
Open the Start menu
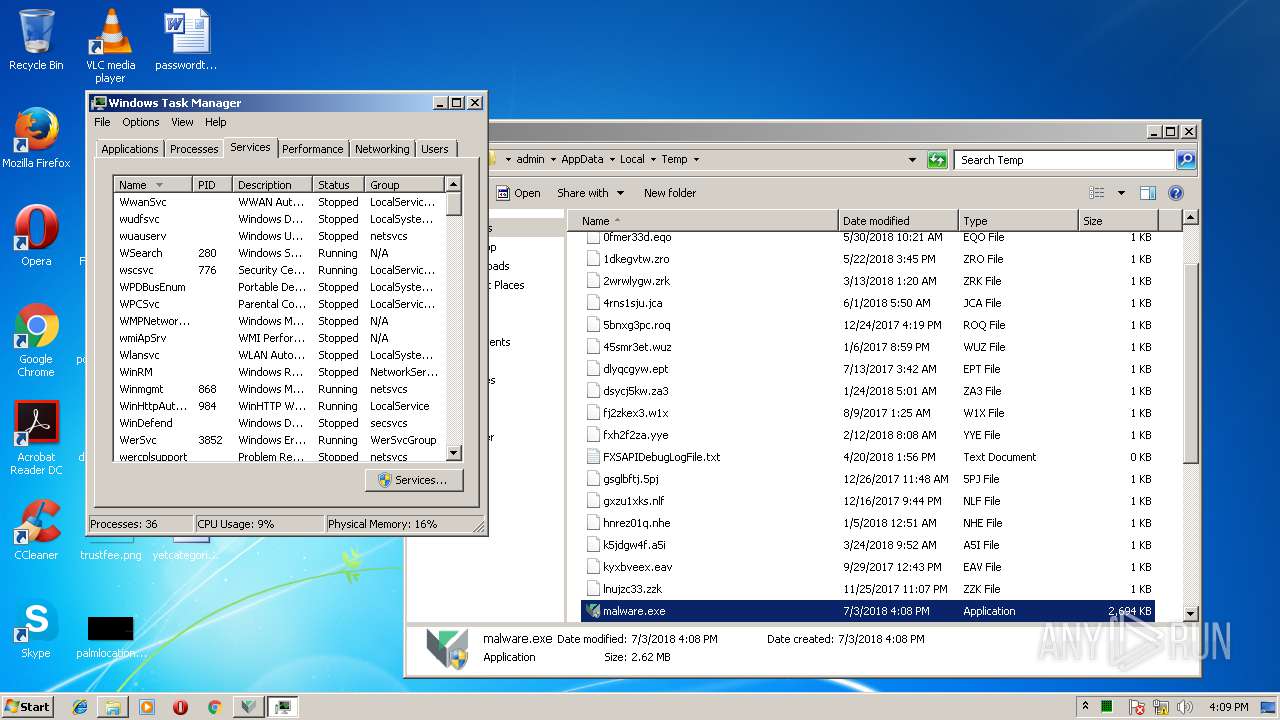tap(28, 706)
